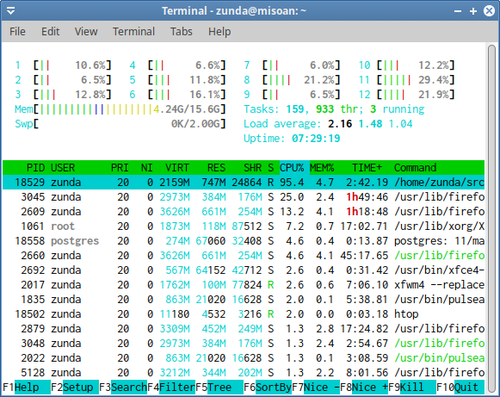Select the xfce4 process 2692
Screen dimensions: 500x397
click(244, 270)
